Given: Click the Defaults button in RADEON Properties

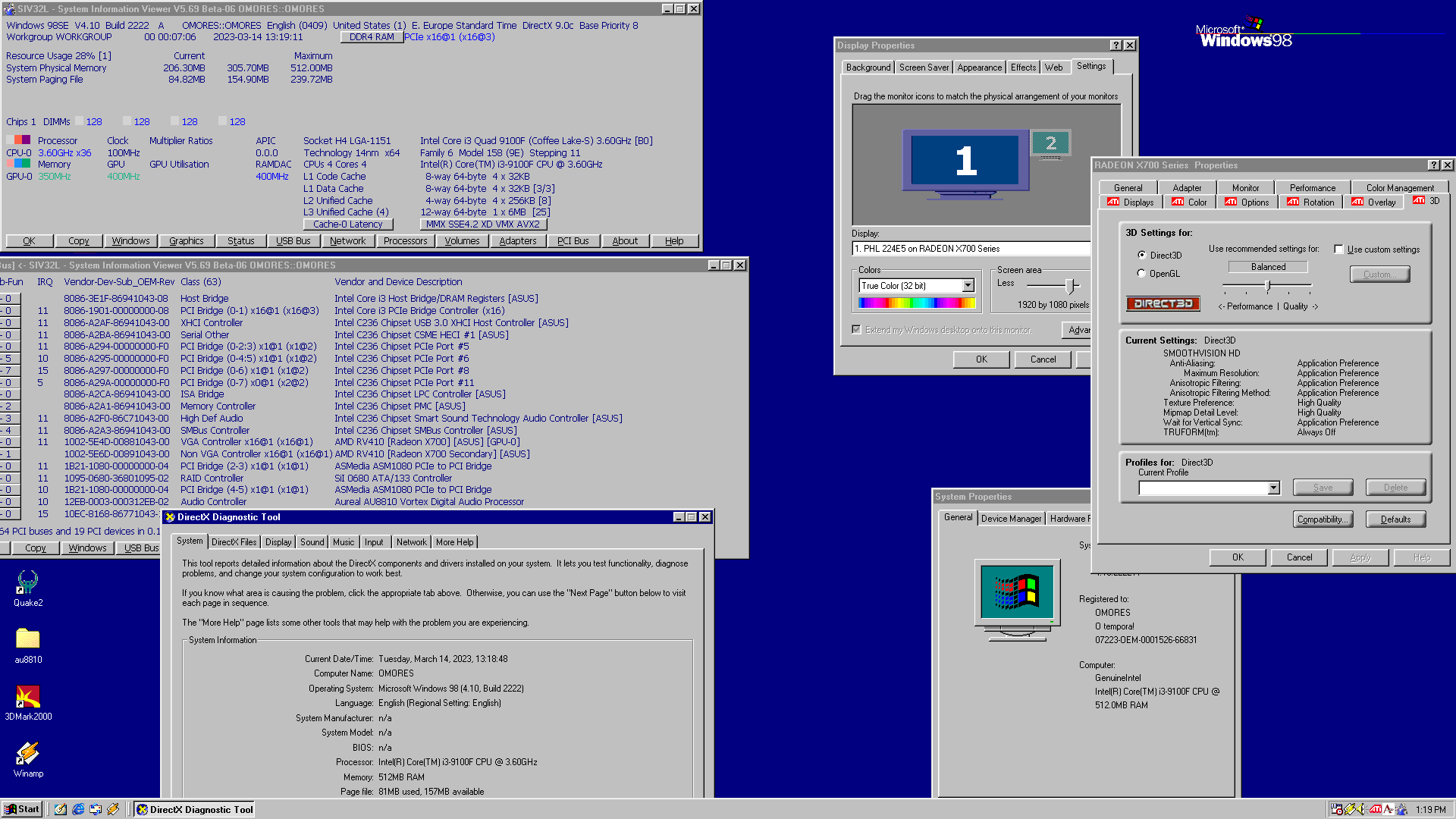Looking at the screenshot, I should 1395,519.
